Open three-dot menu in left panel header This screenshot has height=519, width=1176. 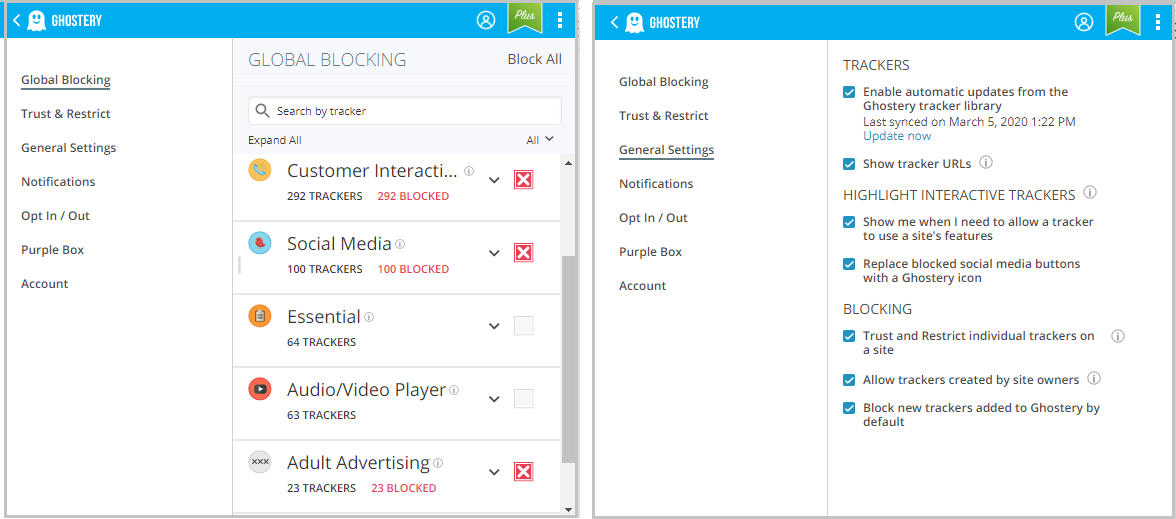tap(560, 21)
